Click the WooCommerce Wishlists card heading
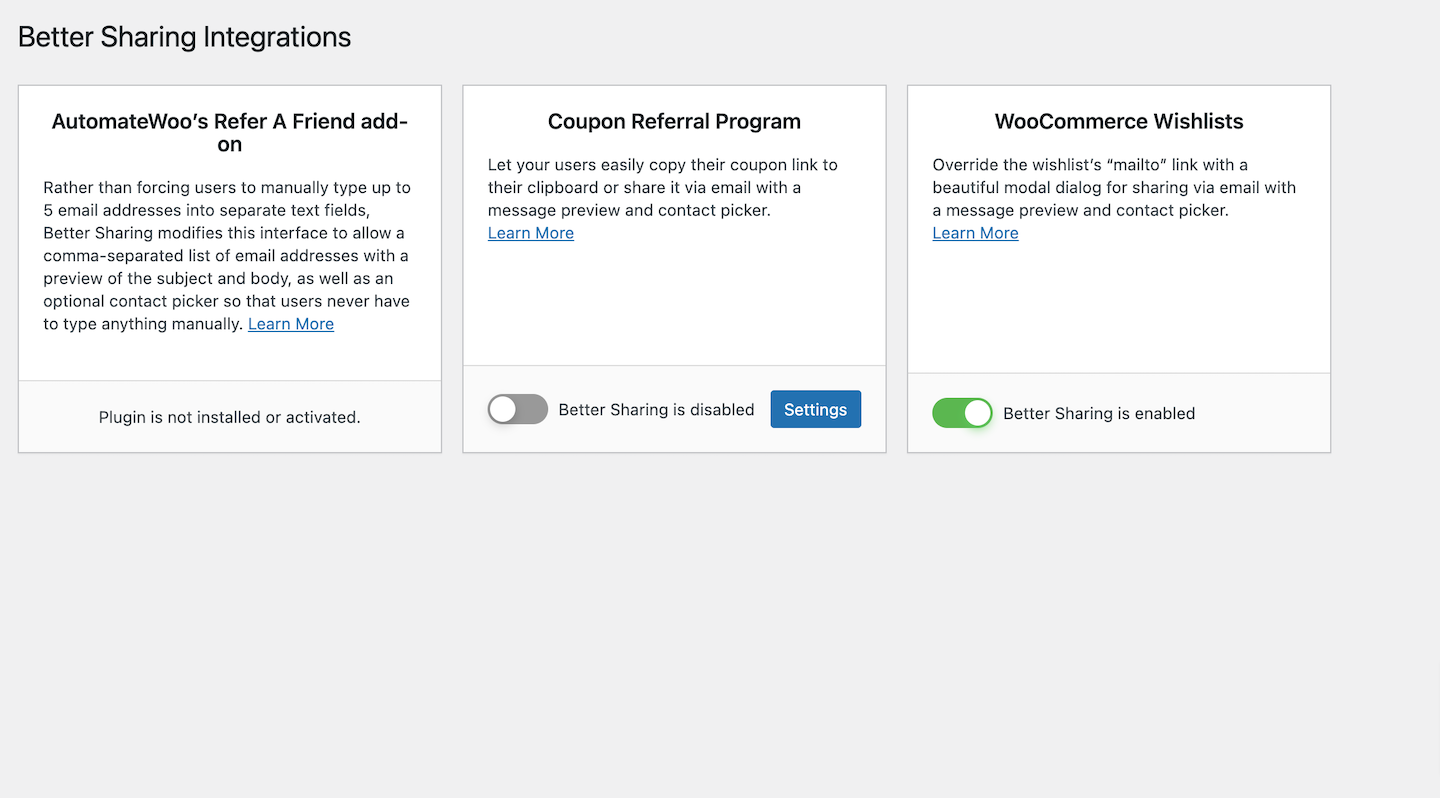Screen dimensions: 1440x798 [1119, 121]
